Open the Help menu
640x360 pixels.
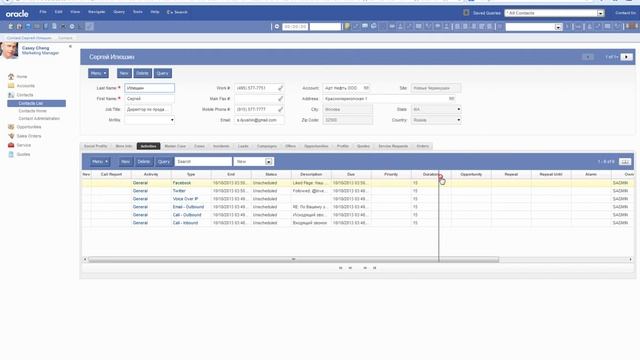click(155, 12)
